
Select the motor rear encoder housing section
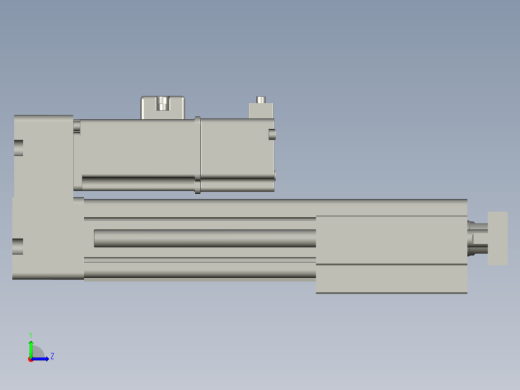238,155
